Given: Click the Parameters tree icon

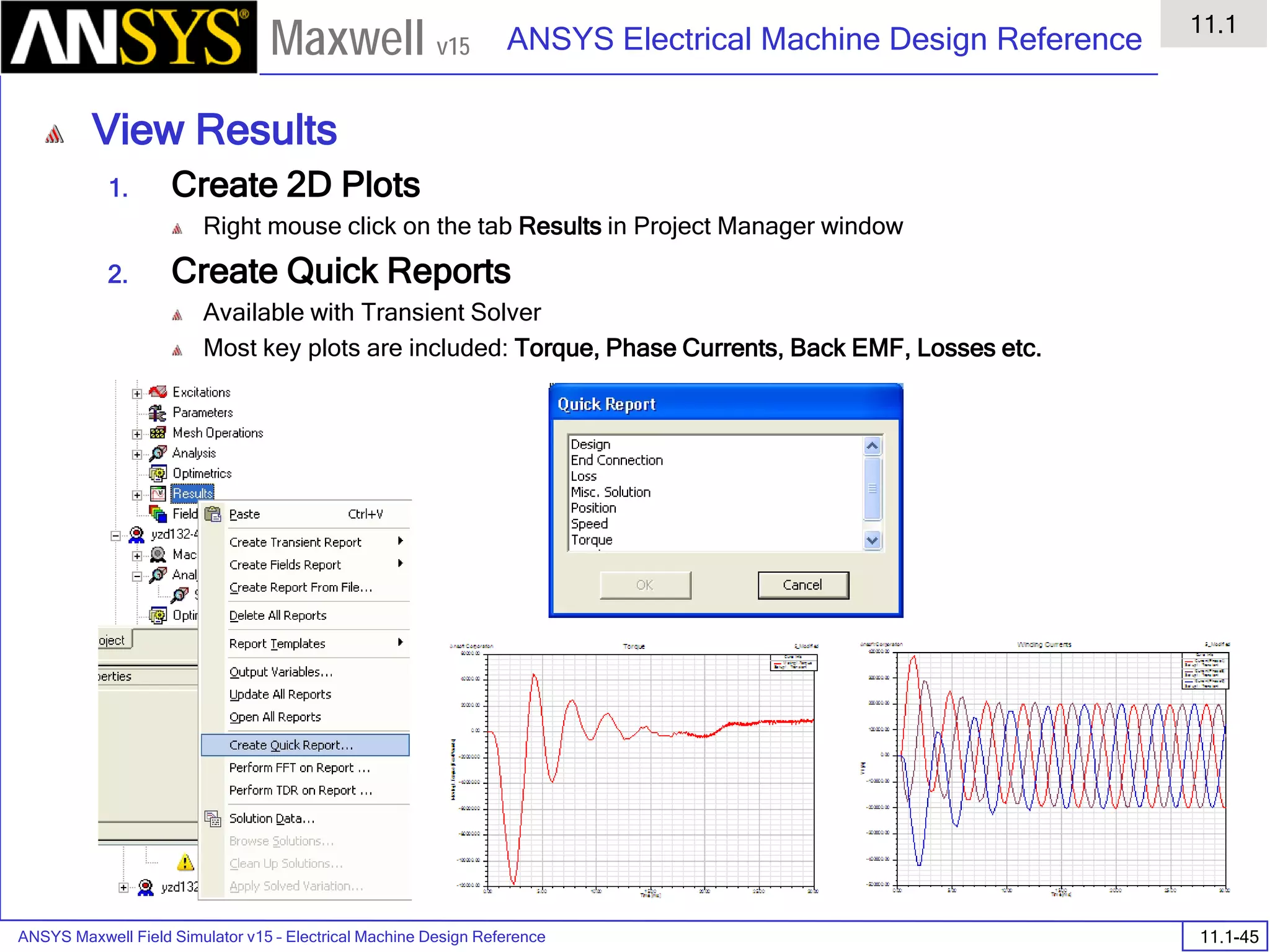Looking at the screenshot, I should 158,413.
